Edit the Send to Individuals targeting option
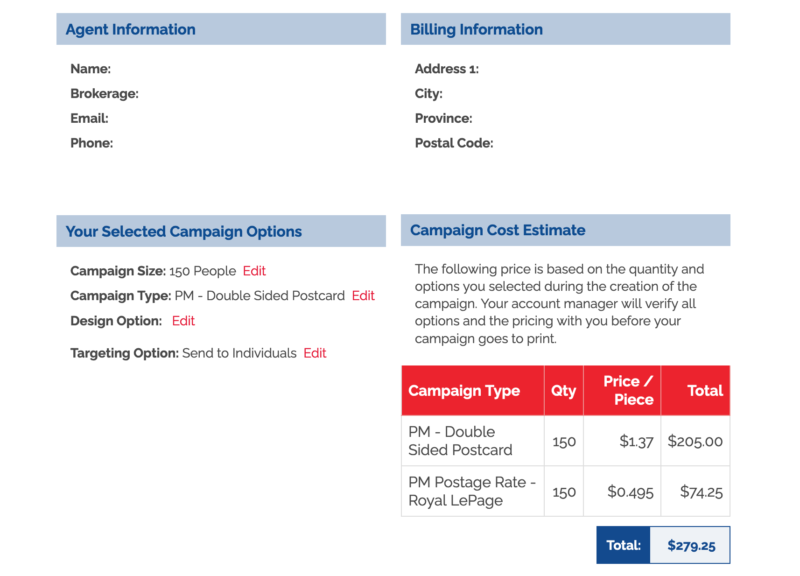The image size is (800, 576). point(314,353)
